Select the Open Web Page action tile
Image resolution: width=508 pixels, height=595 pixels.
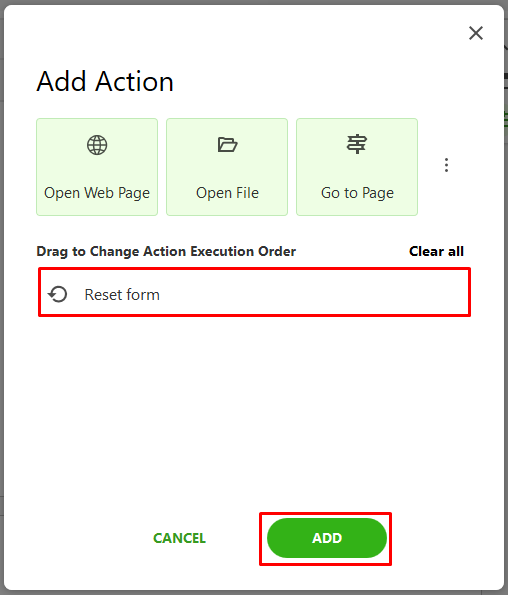pos(97,167)
